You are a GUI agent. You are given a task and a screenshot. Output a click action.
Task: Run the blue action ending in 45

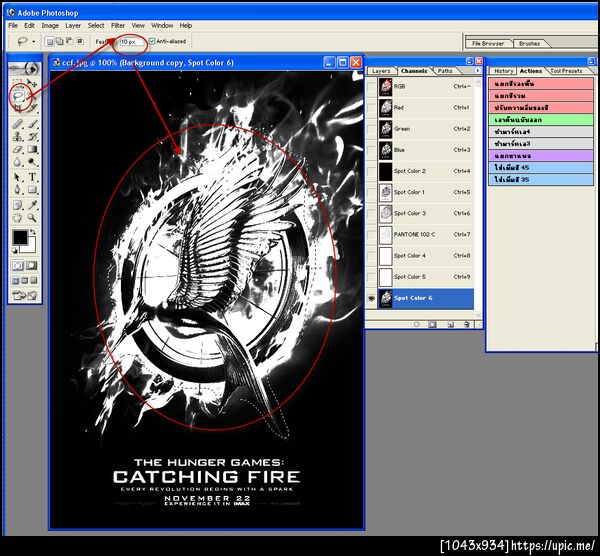(541, 168)
